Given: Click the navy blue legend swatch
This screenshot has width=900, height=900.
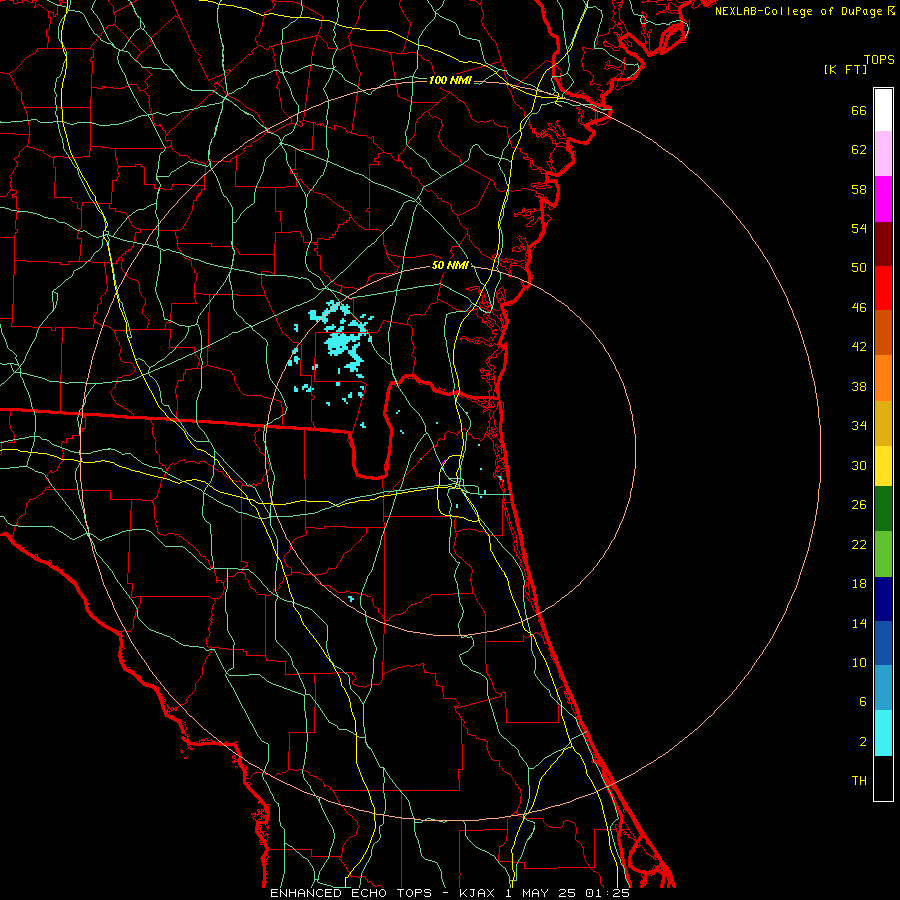Looking at the screenshot, I should 883,599.
